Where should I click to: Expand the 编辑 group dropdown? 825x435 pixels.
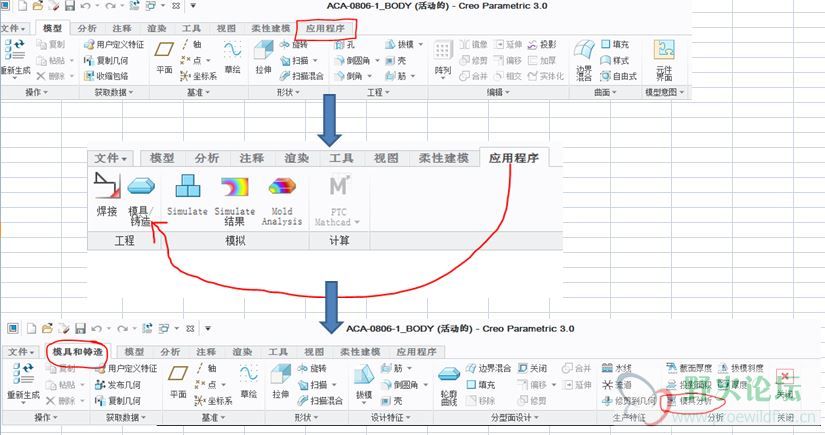pyautogui.click(x=498, y=93)
